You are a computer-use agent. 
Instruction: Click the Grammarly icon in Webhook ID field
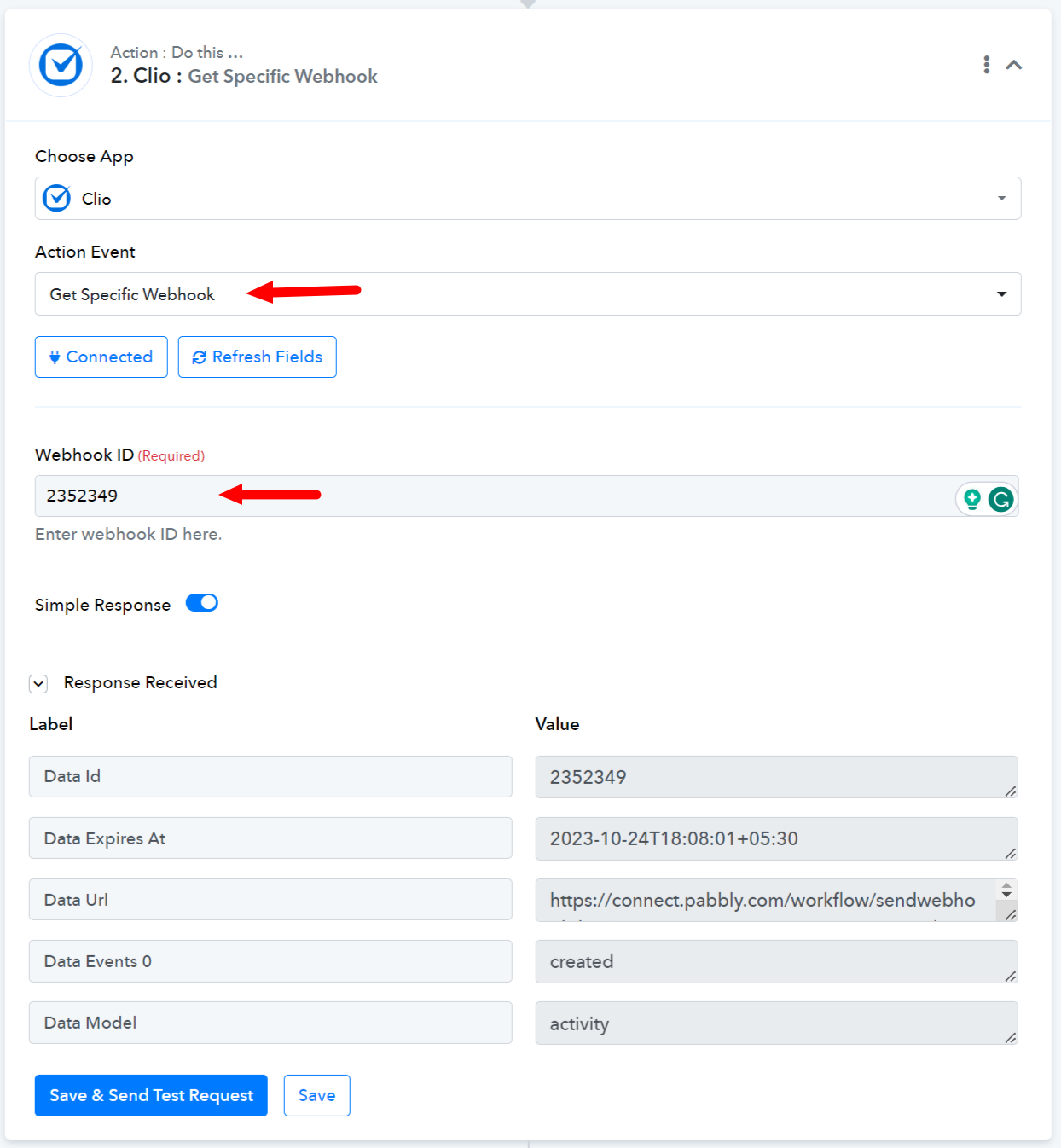point(1001,499)
